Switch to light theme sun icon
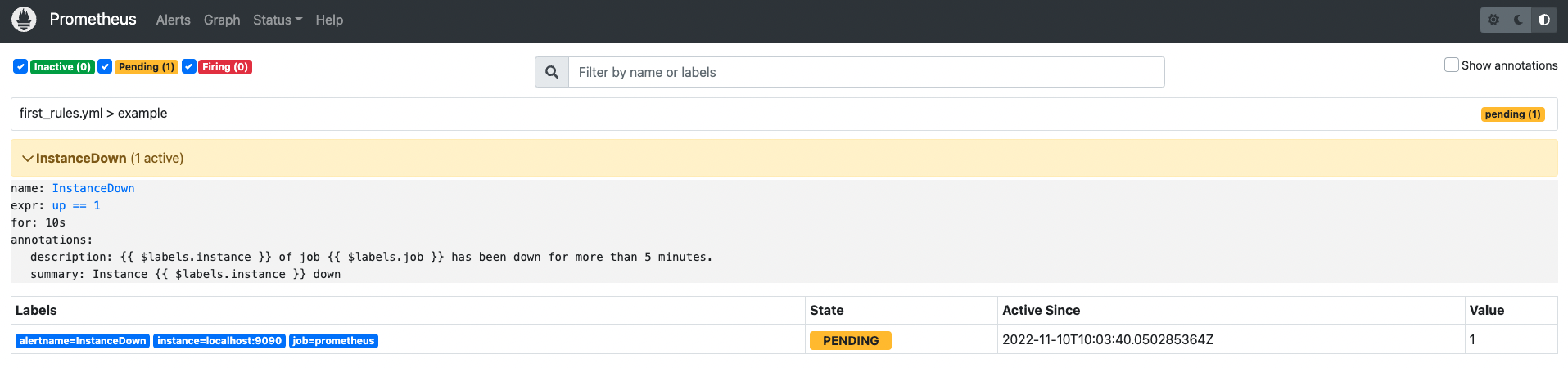This screenshot has height=368, width=1568. [x=1493, y=20]
